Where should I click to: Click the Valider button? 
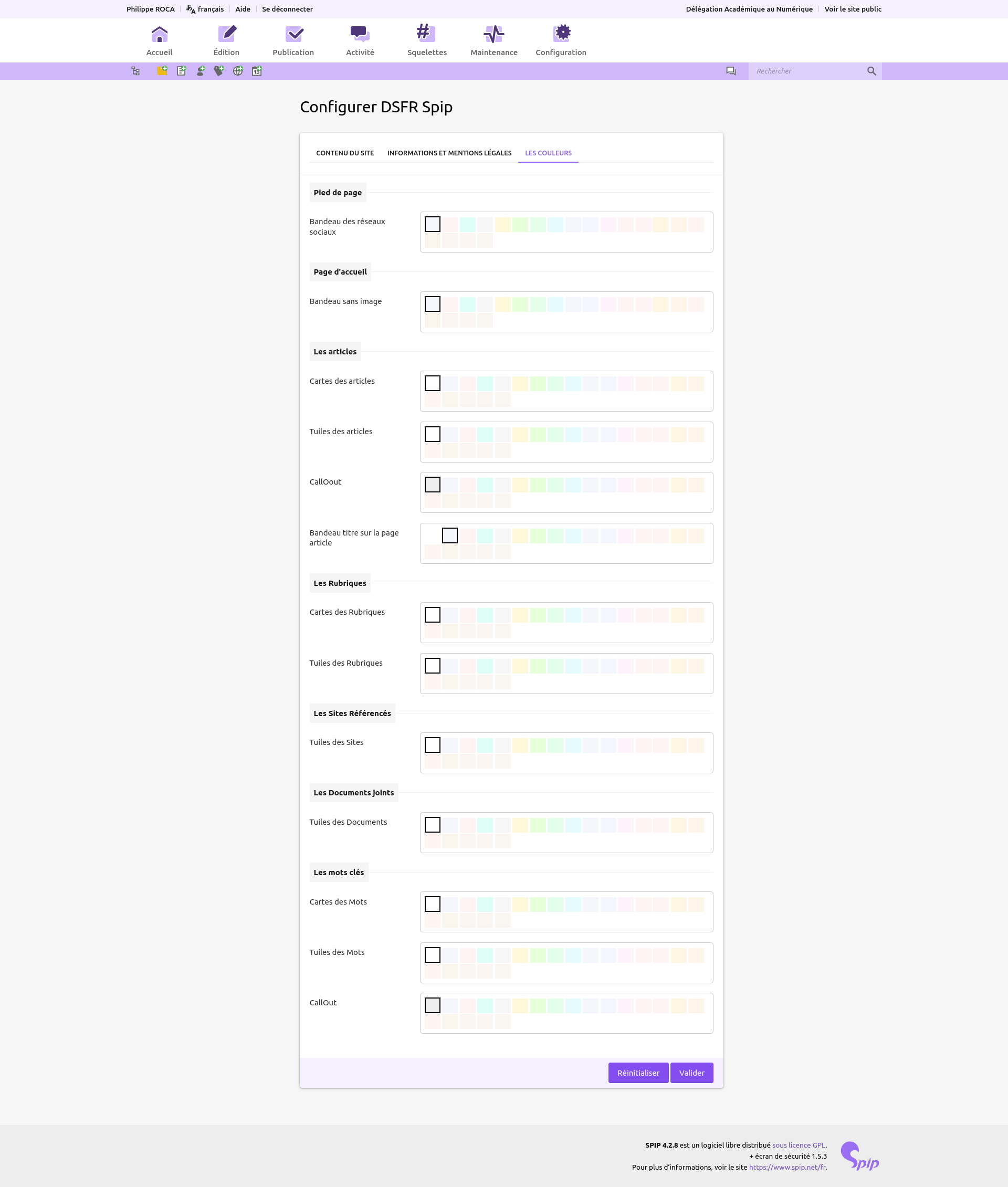(691, 1073)
